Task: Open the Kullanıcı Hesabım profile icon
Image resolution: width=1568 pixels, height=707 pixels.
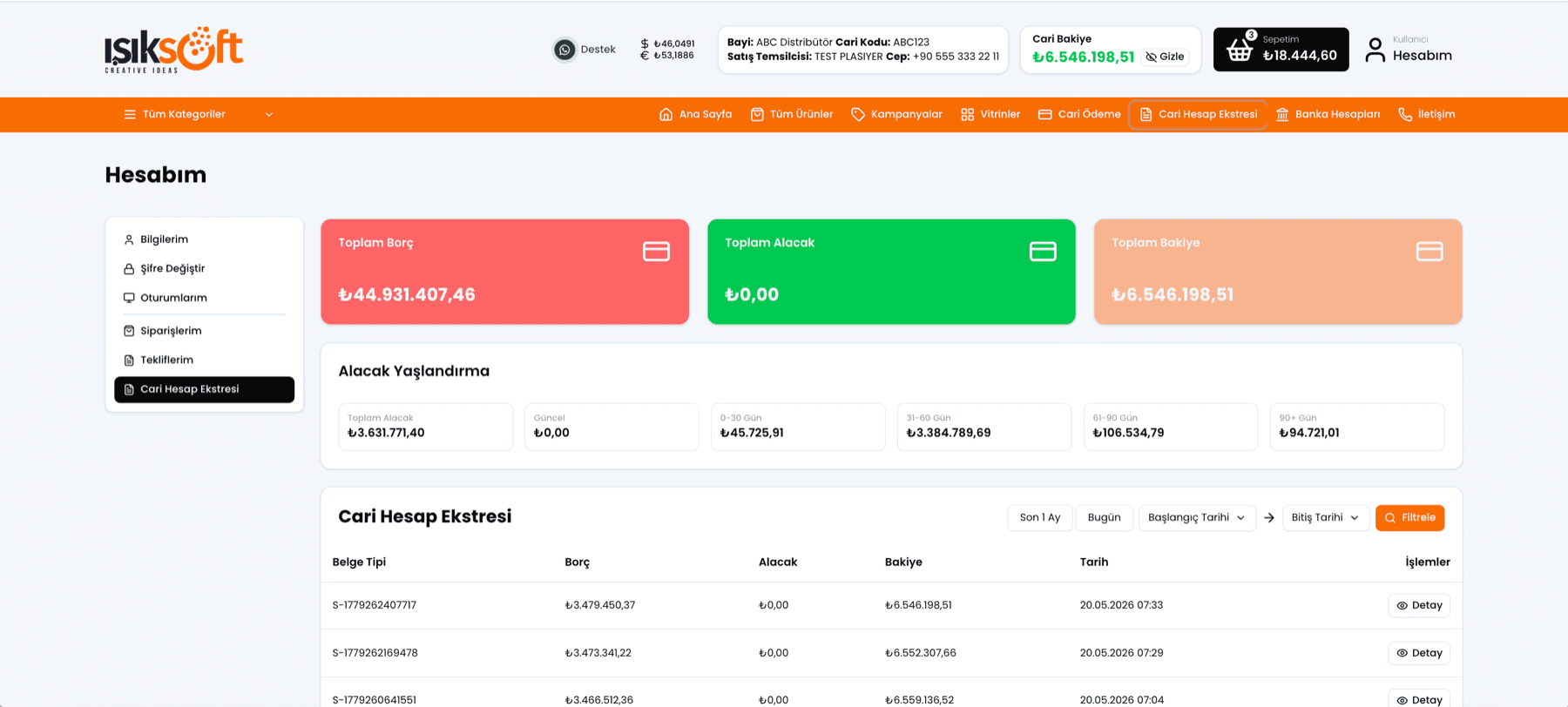Action: 1375,50
